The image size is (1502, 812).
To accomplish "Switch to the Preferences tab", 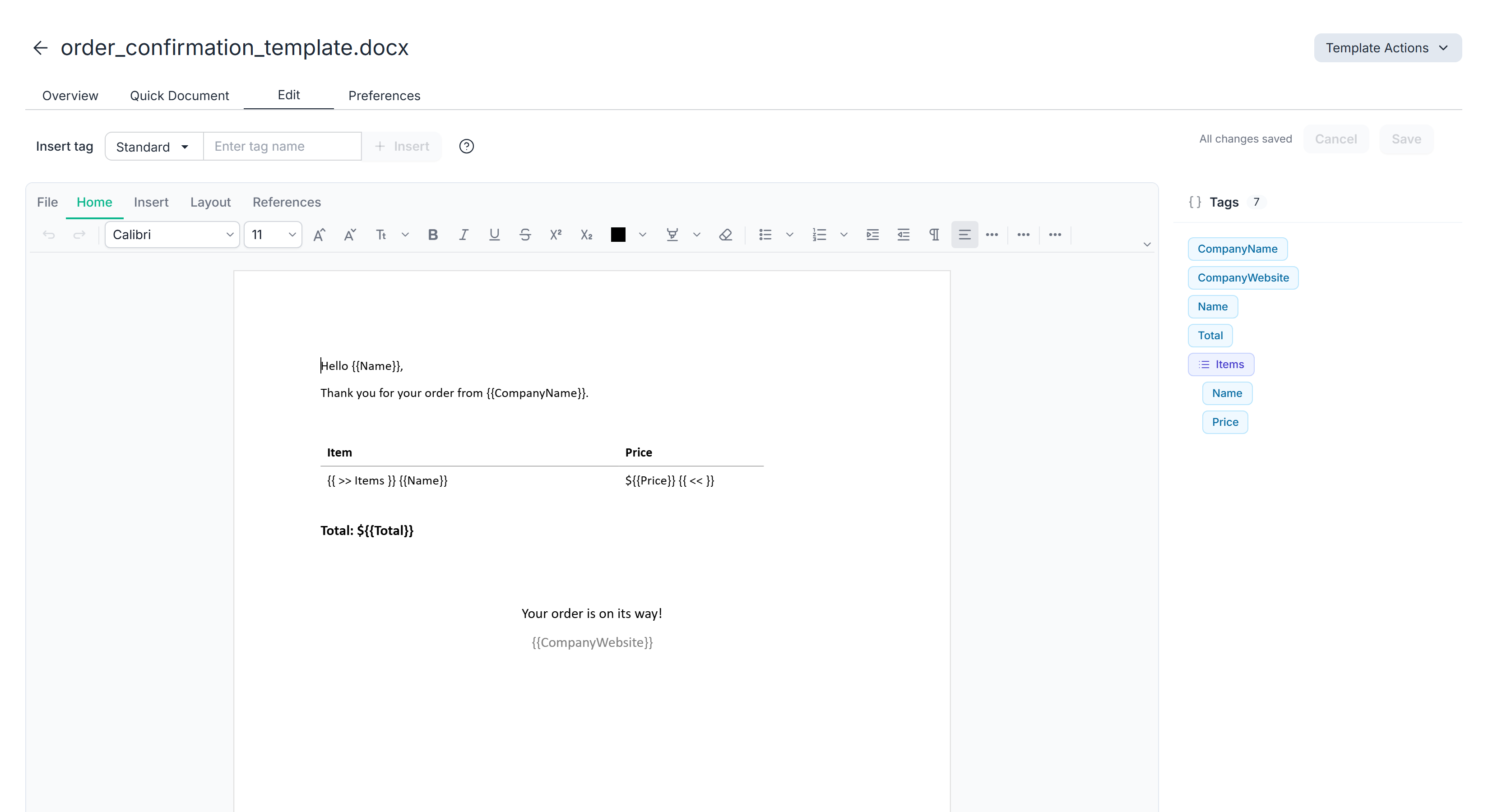I will click(x=384, y=96).
